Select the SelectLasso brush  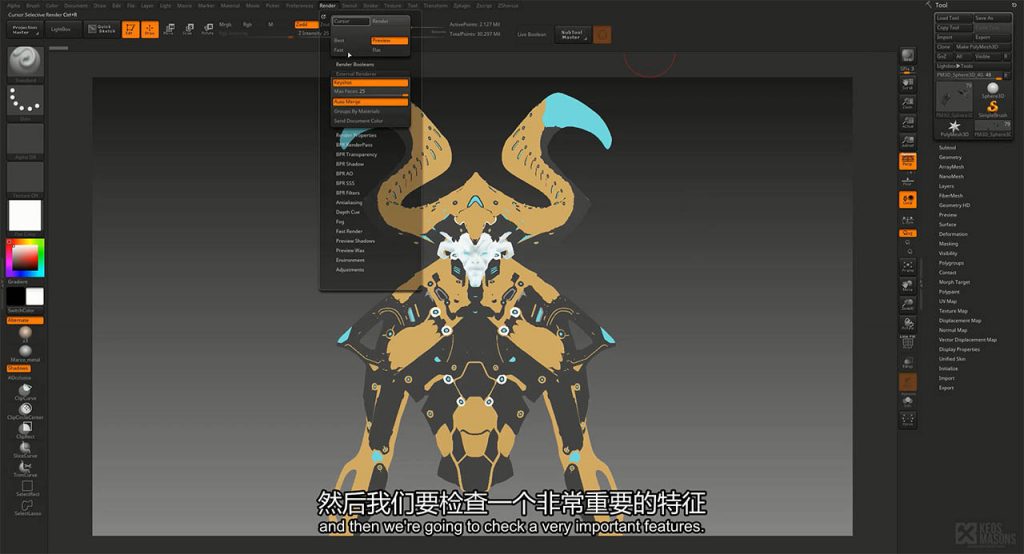pos(27,508)
